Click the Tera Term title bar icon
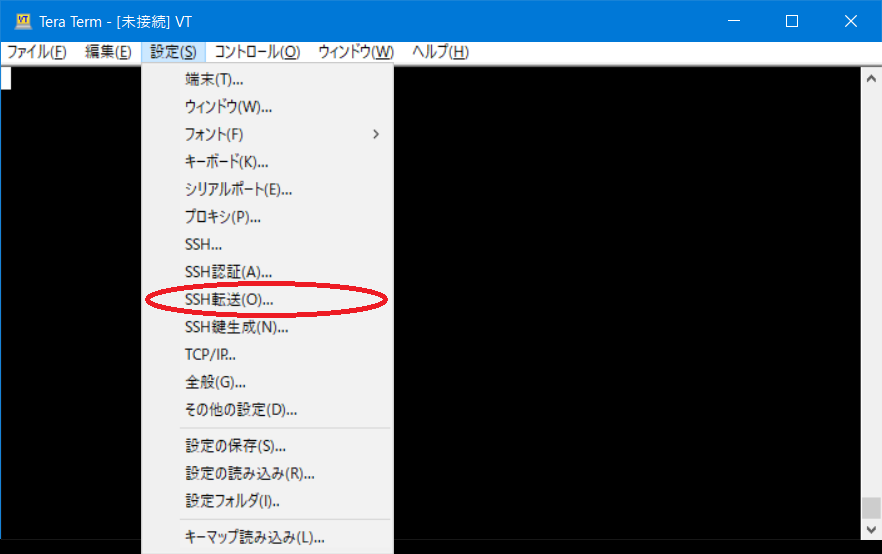882x554 pixels. [23, 21]
